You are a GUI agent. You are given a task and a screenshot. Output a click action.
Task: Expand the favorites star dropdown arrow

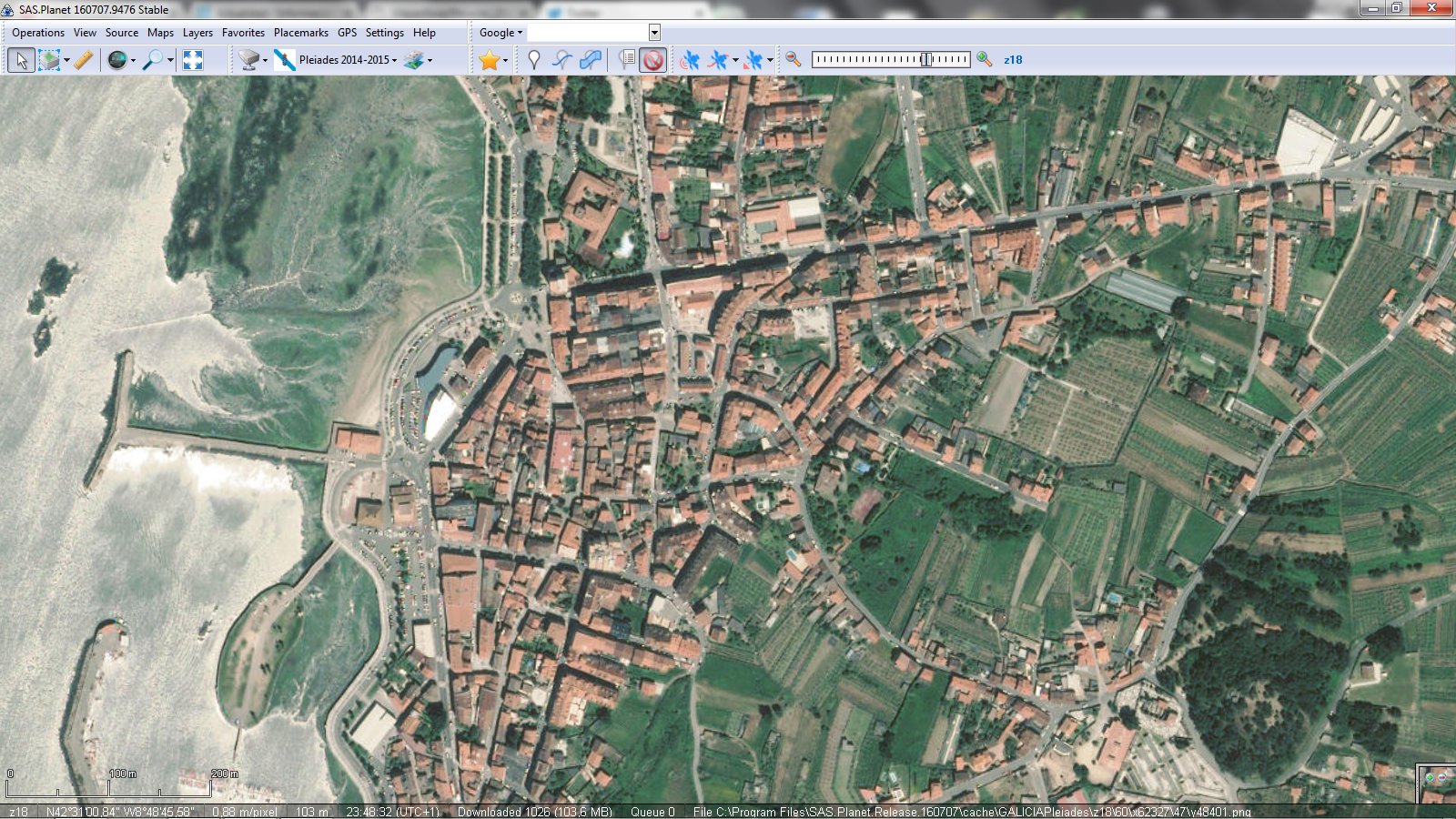click(x=506, y=60)
